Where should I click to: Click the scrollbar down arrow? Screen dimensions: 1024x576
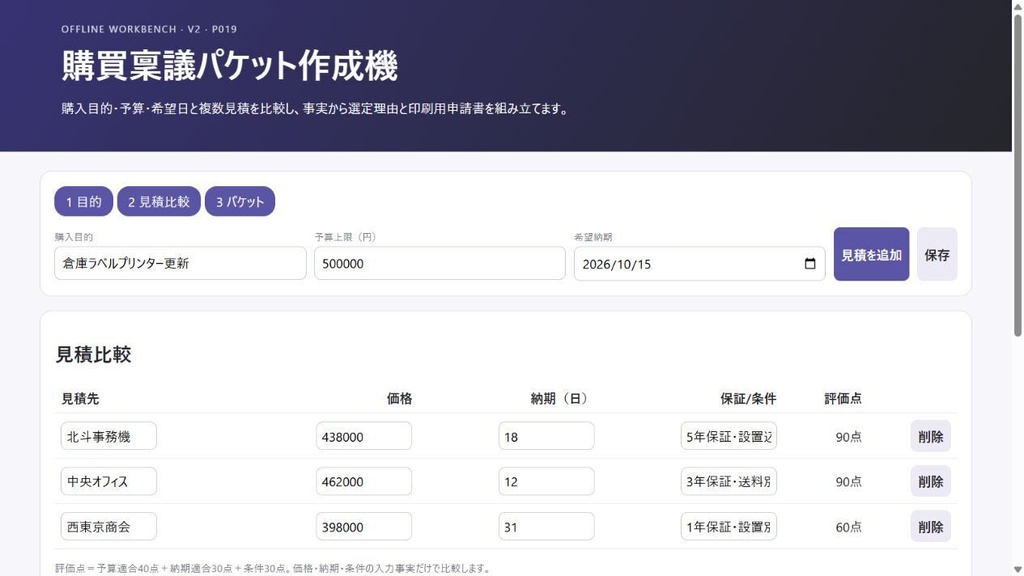click(1017, 570)
